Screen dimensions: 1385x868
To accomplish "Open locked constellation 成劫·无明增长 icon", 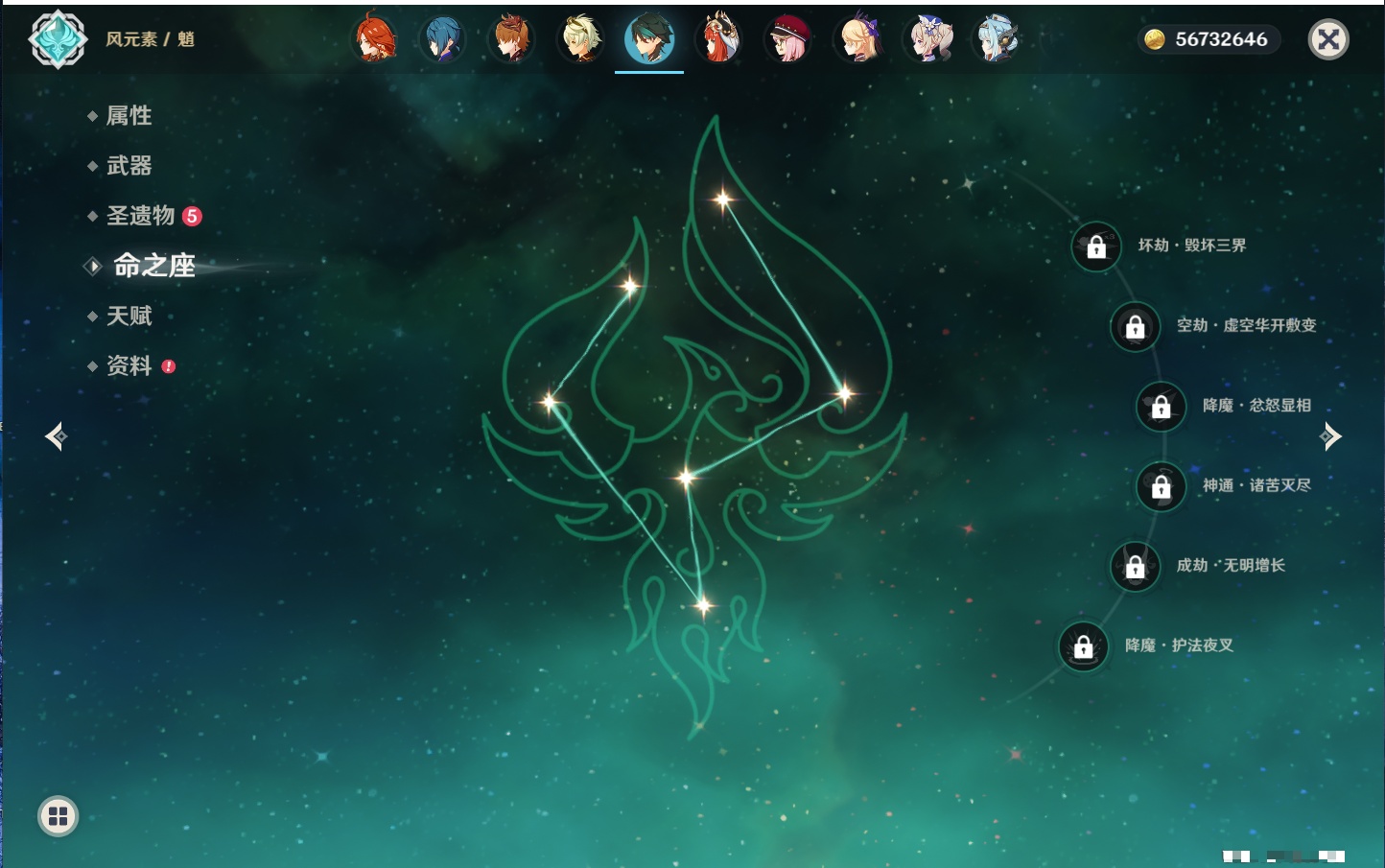I will [1136, 566].
